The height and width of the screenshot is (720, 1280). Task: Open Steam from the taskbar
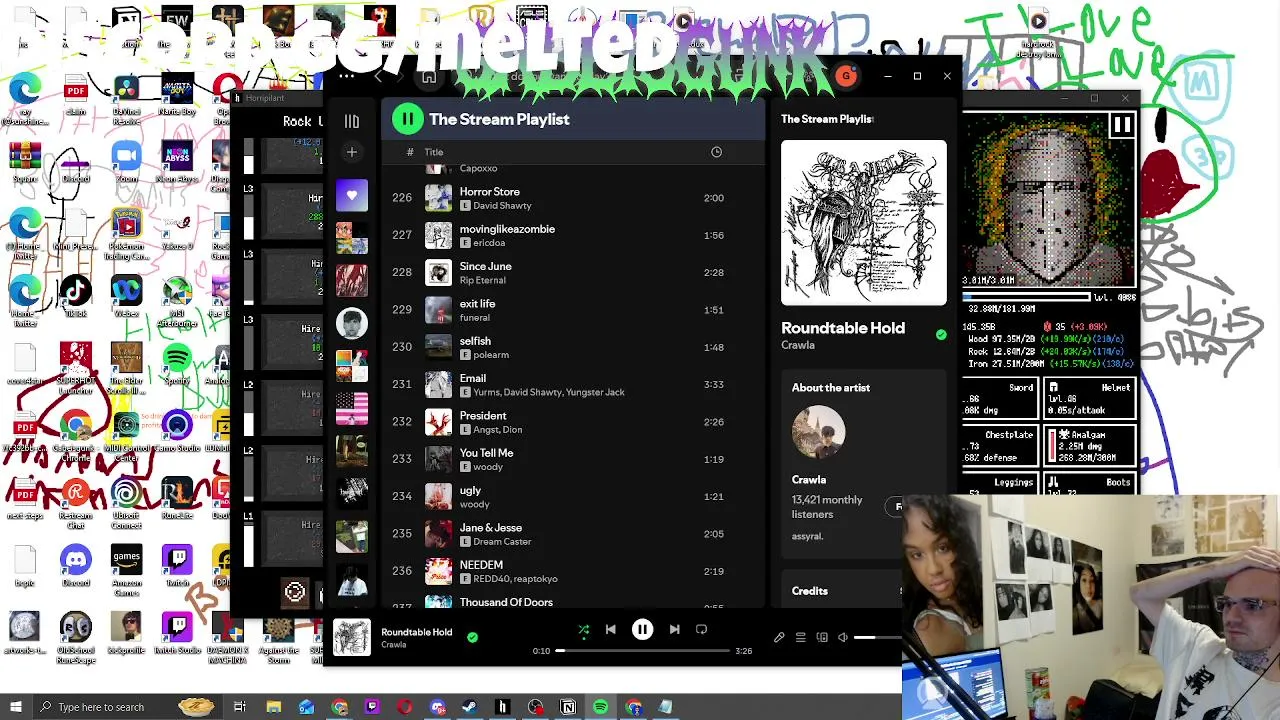[x=469, y=707]
